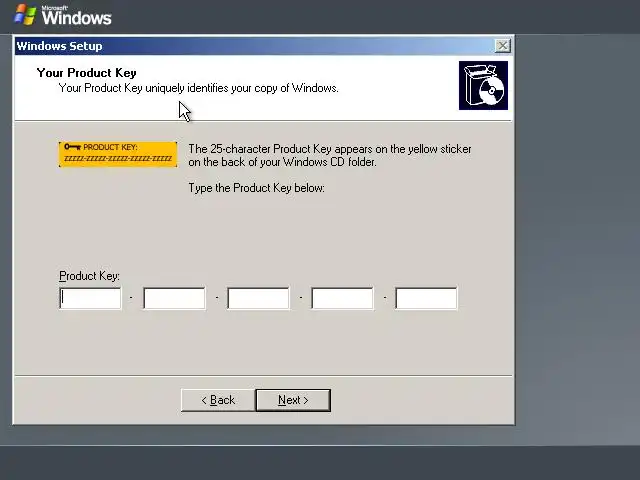
Task: Click the "Product Key:" label
Action: click(89, 276)
